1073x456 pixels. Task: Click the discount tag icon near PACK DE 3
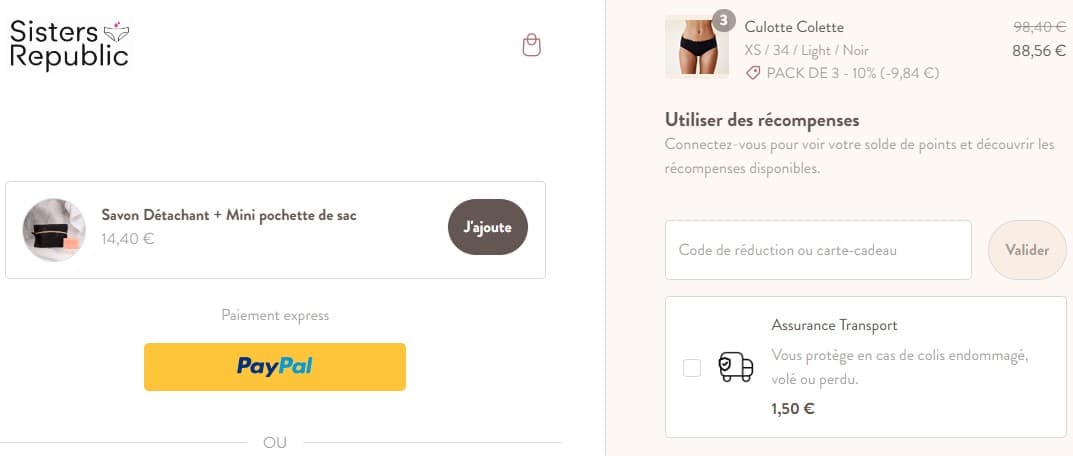[753, 73]
